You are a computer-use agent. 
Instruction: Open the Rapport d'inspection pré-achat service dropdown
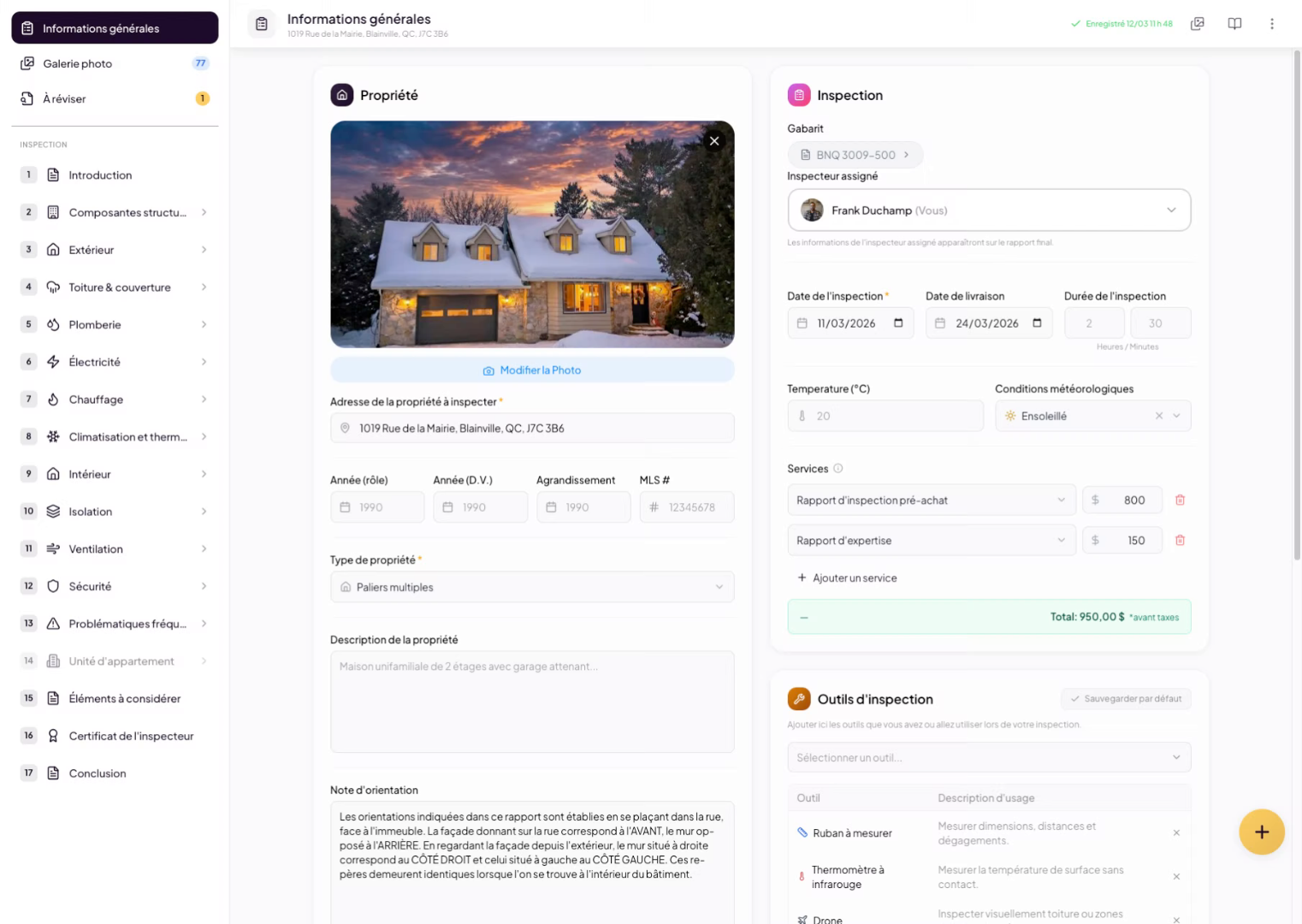931,500
